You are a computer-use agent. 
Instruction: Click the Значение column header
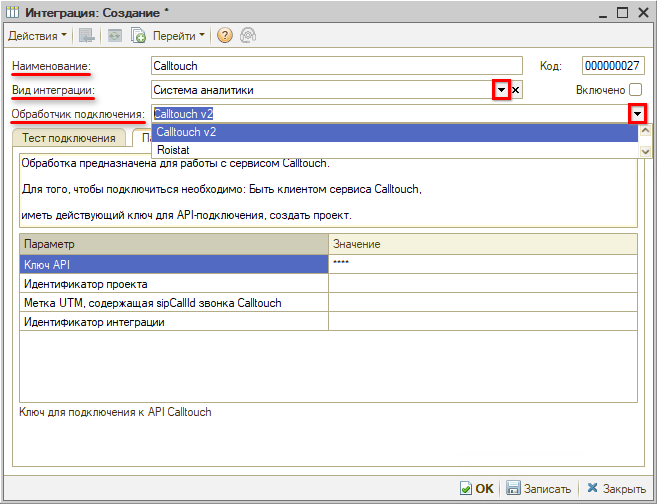(483, 244)
